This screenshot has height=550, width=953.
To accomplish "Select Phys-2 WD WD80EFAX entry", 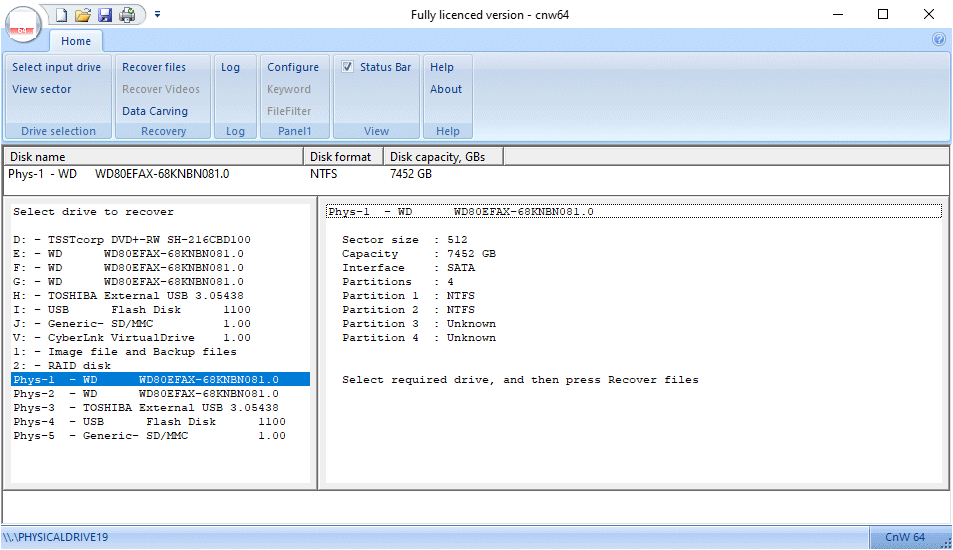I will pyautogui.click(x=146, y=393).
